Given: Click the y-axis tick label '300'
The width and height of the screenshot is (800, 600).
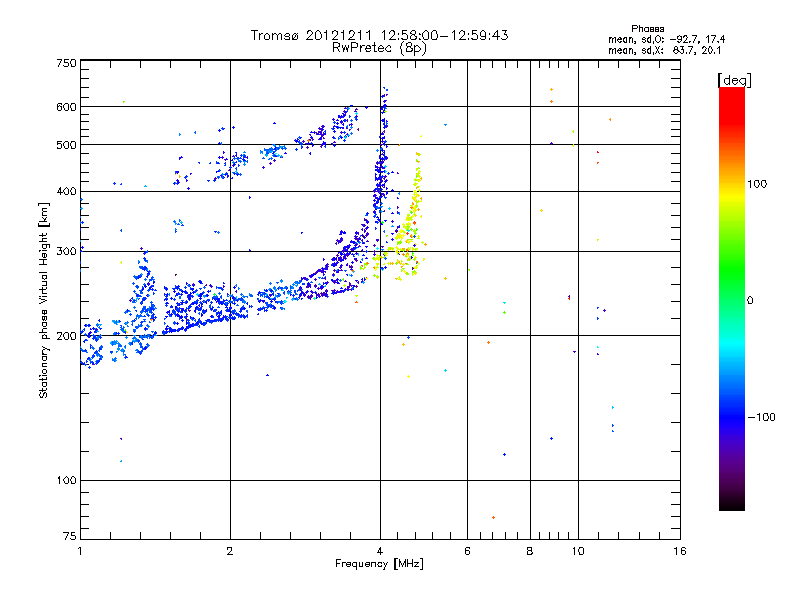Looking at the screenshot, I should pos(66,252).
